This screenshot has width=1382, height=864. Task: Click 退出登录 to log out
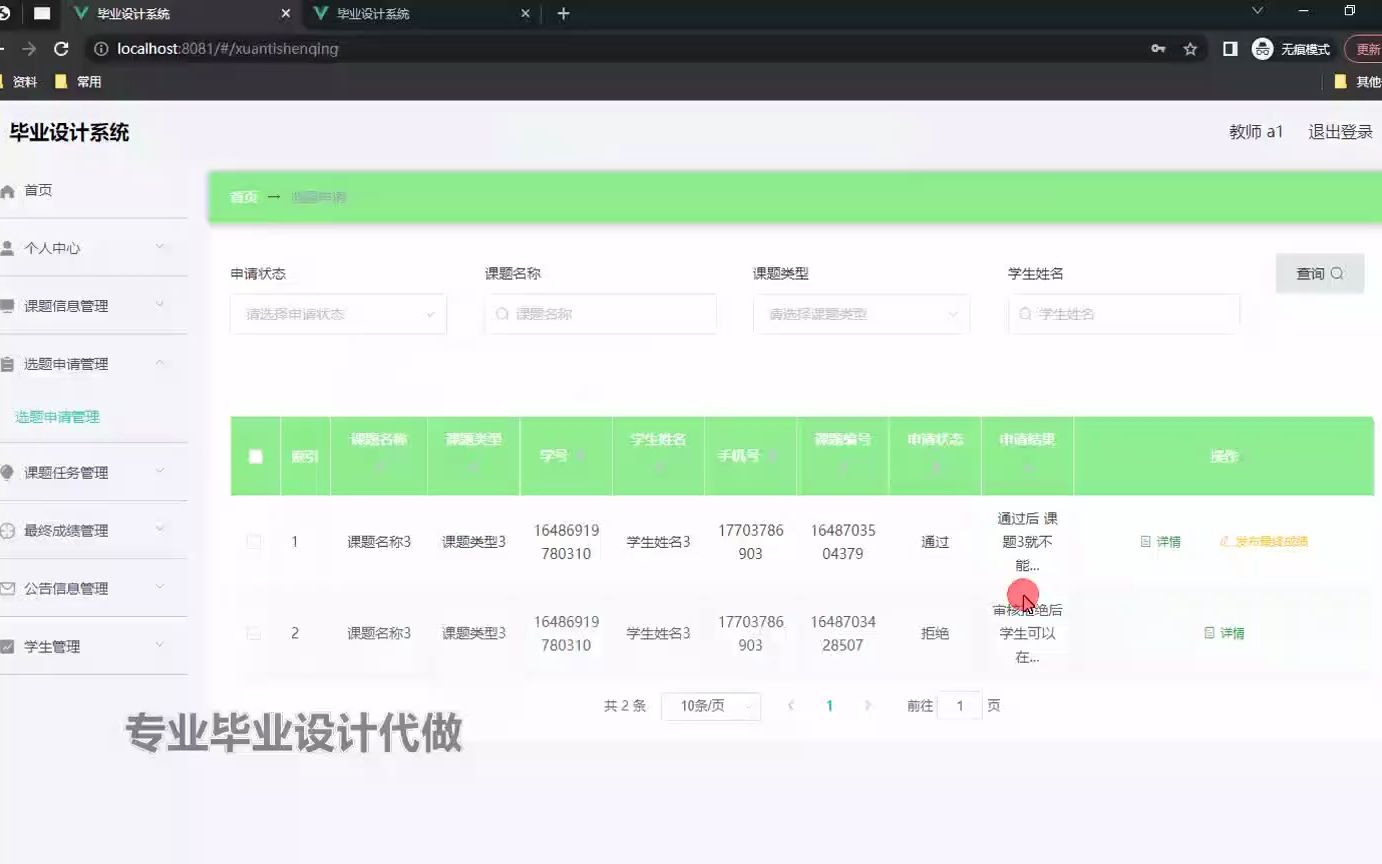pos(1340,131)
